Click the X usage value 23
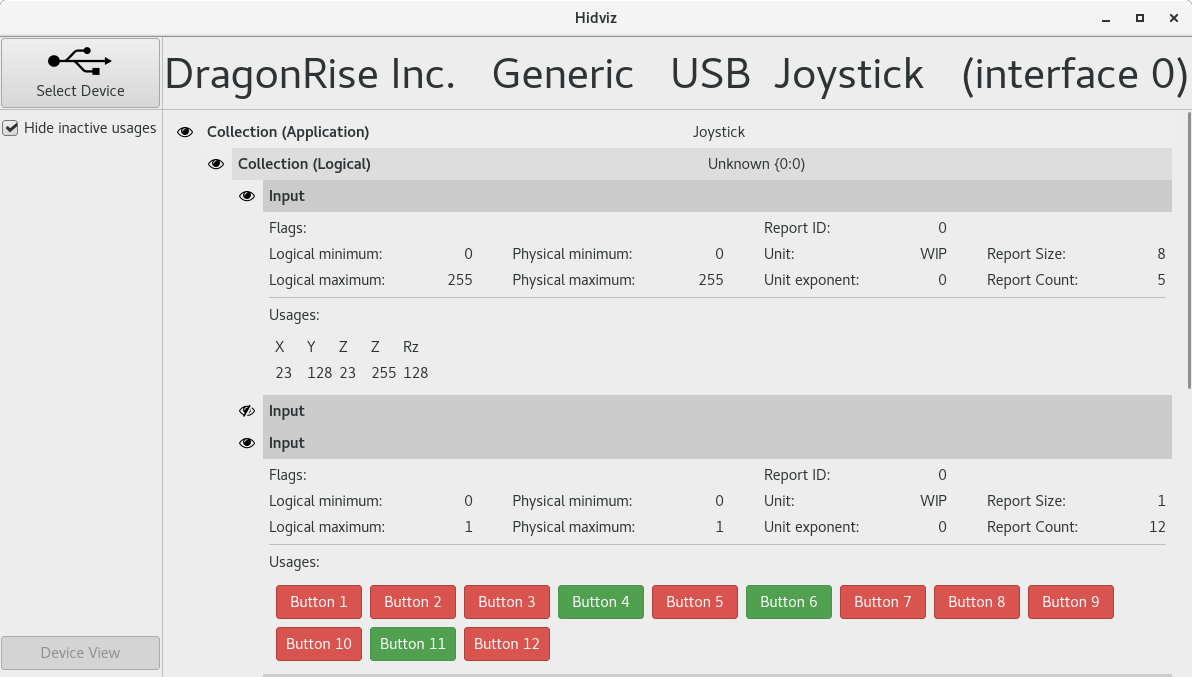The width and height of the screenshot is (1192, 677). 284,373
